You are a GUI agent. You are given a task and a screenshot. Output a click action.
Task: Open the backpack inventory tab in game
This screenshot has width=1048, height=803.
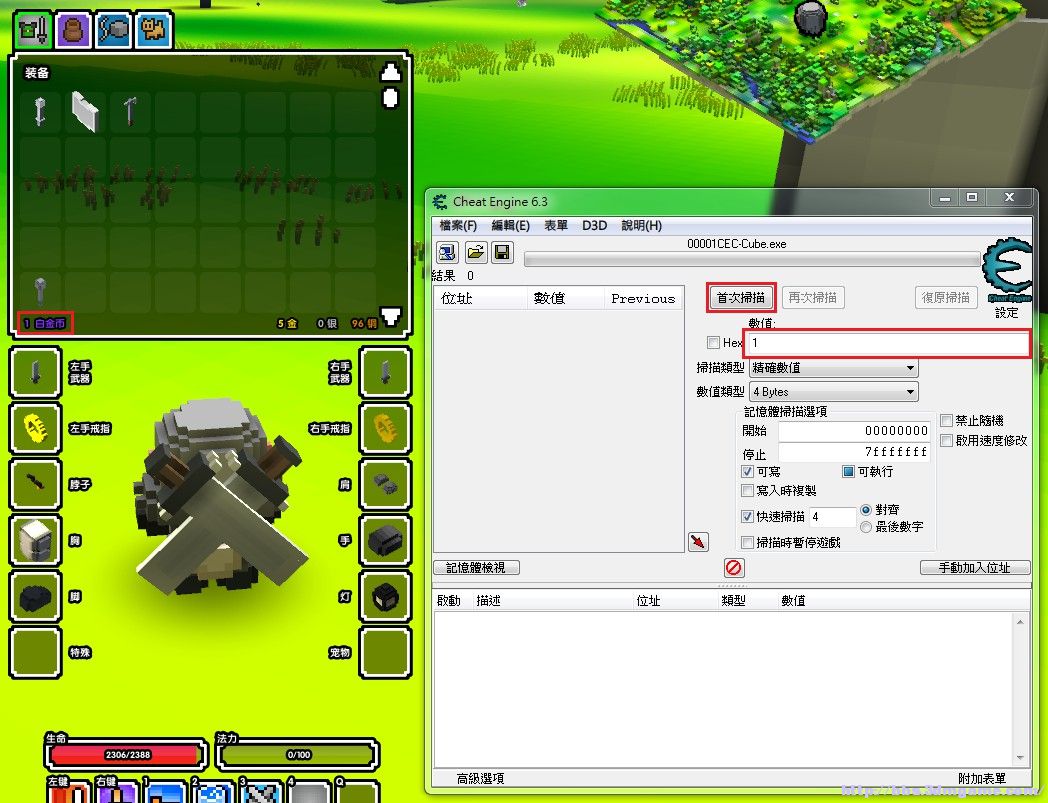point(74,29)
